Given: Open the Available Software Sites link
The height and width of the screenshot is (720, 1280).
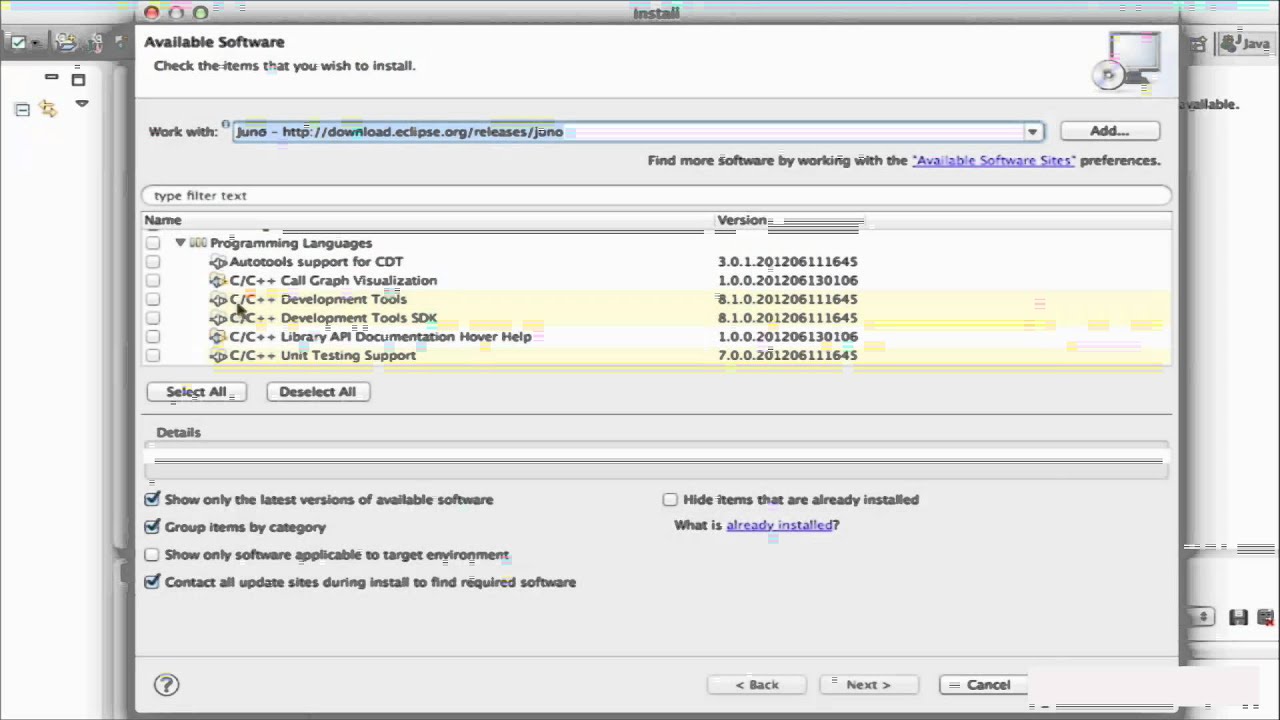Looking at the screenshot, I should (x=994, y=160).
